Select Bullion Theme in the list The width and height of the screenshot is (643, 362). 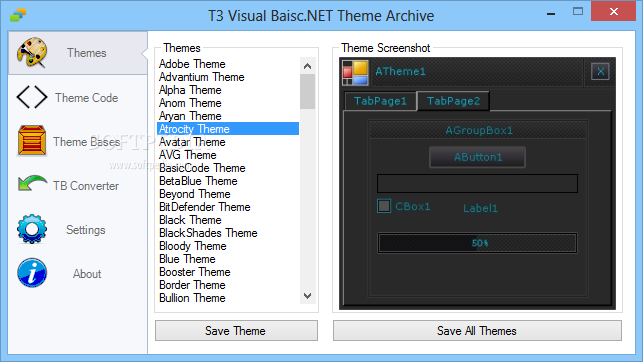pyautogui.click(x=228, y=298)
